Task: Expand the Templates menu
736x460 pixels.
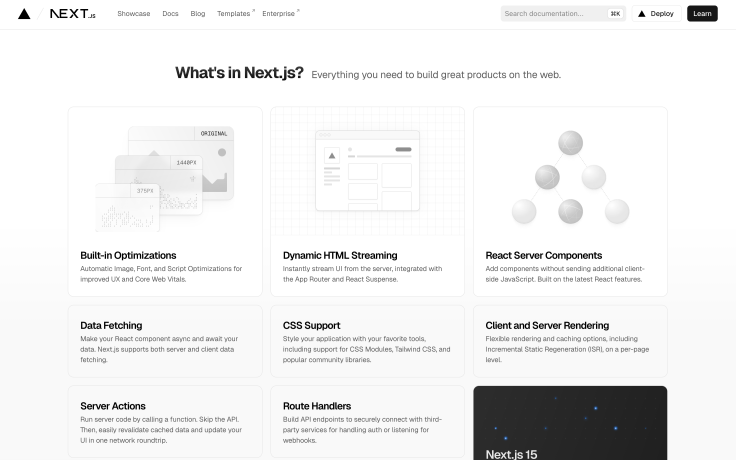Action: pos(234,14)
